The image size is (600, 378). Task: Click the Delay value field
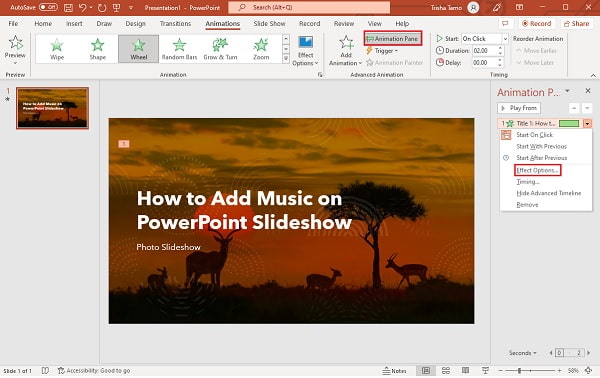click(x=484, y=62)
